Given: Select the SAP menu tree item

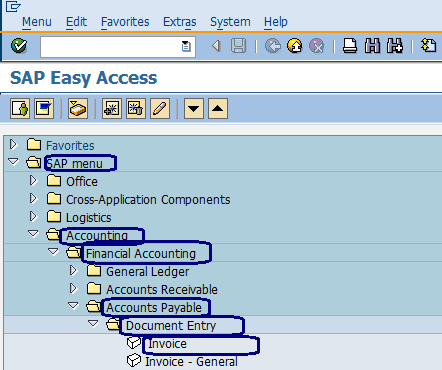Looking at the screenshot, I should (x=74, y=163).
